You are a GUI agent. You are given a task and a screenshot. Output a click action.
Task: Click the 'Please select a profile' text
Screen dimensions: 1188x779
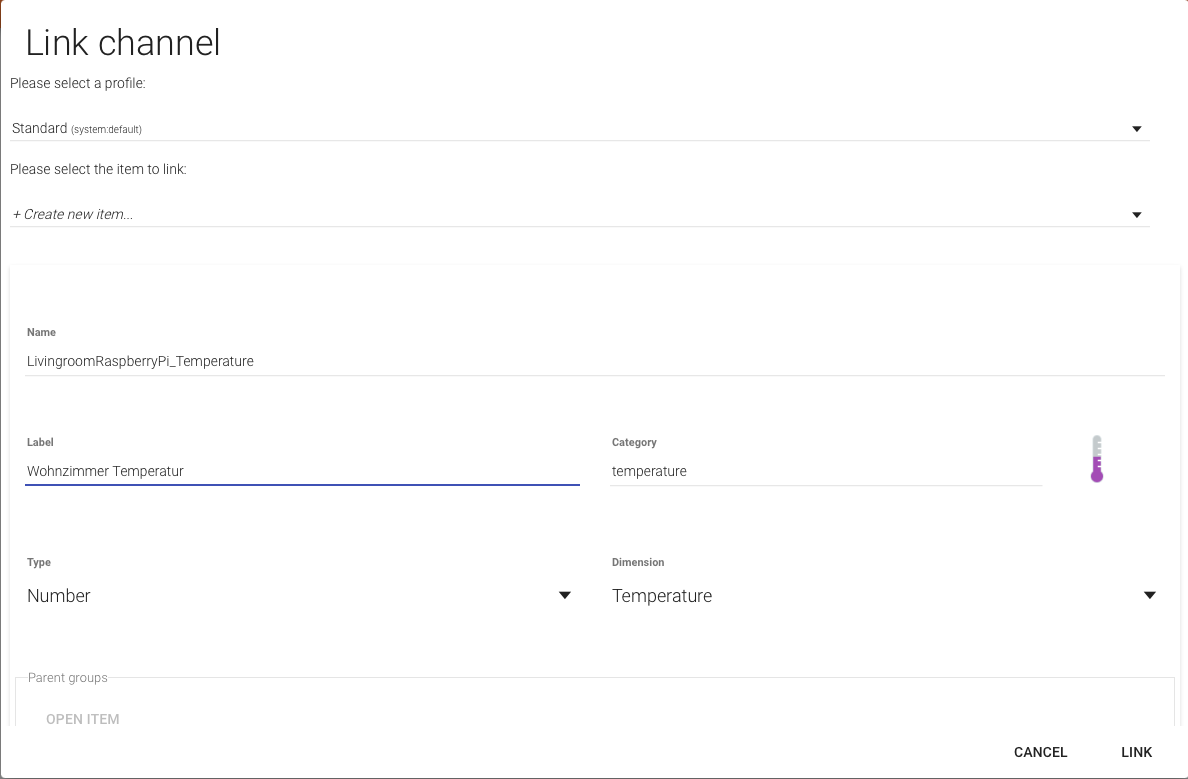click(78, 83)
